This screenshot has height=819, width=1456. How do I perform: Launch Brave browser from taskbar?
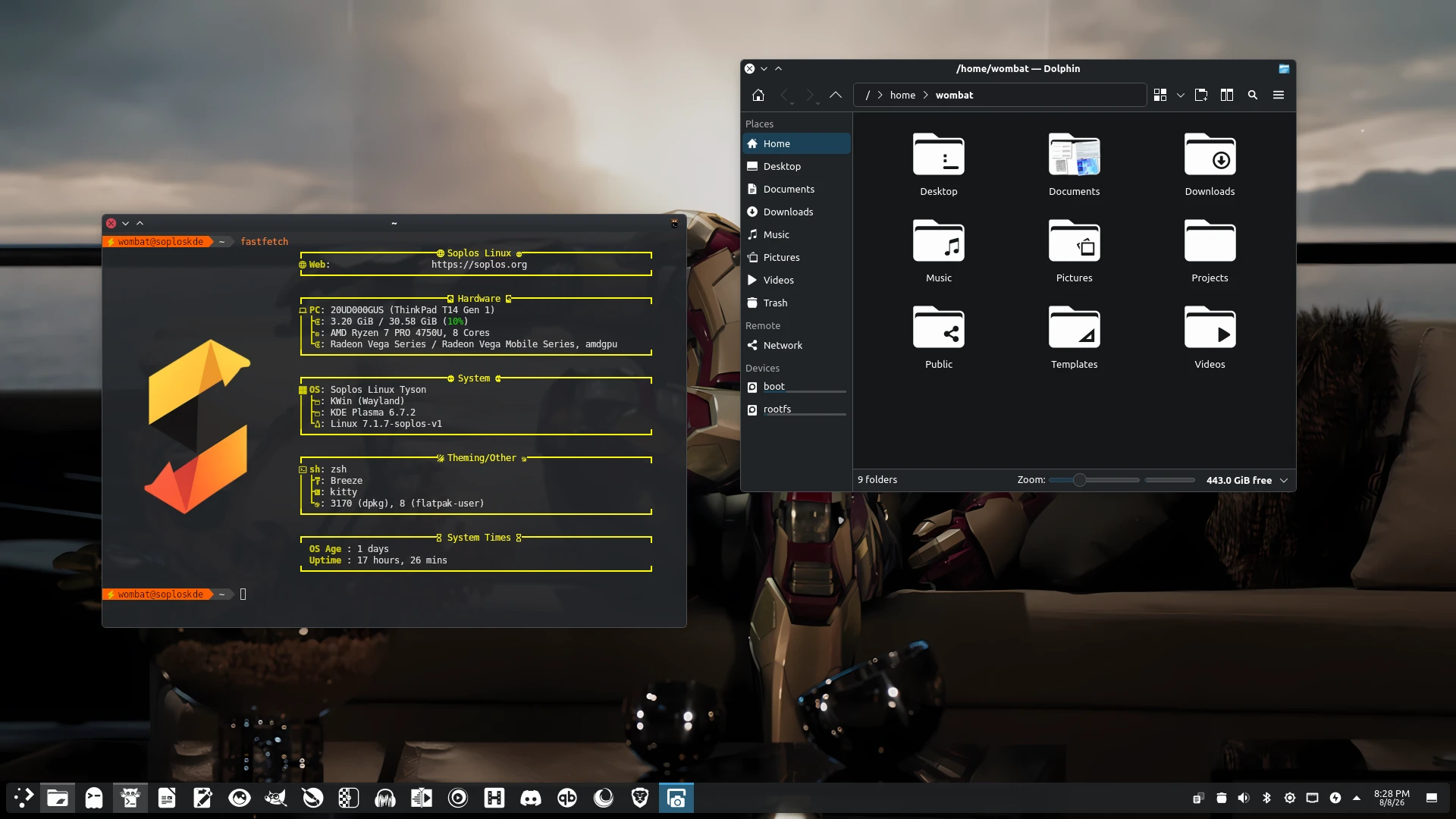click(640, 798)
